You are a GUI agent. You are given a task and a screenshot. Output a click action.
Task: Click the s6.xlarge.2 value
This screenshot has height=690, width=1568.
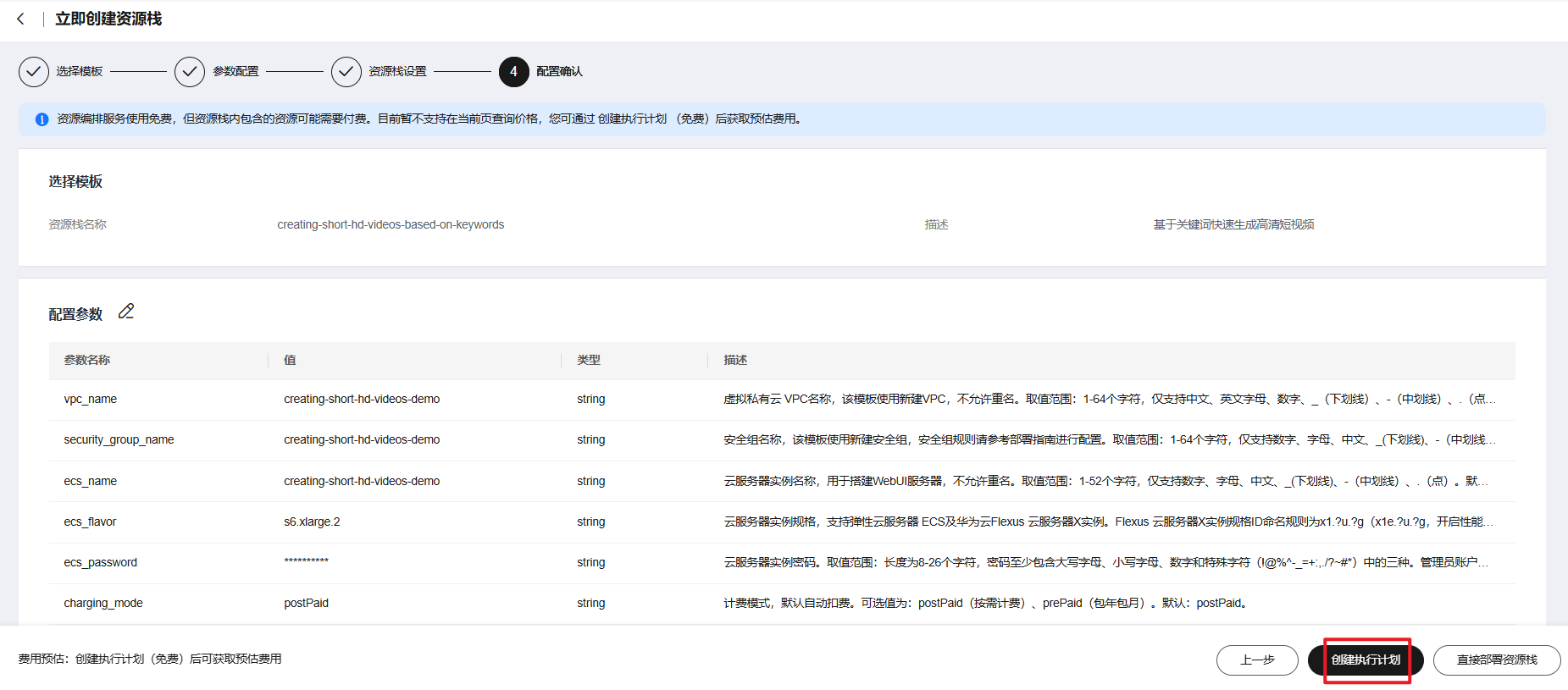point(312,522)
